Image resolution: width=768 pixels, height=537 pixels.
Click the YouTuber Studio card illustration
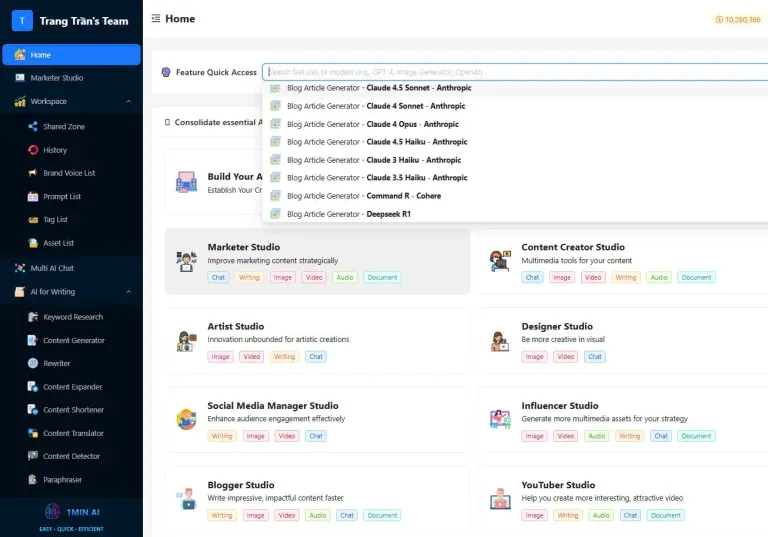[x=500, y=499]
